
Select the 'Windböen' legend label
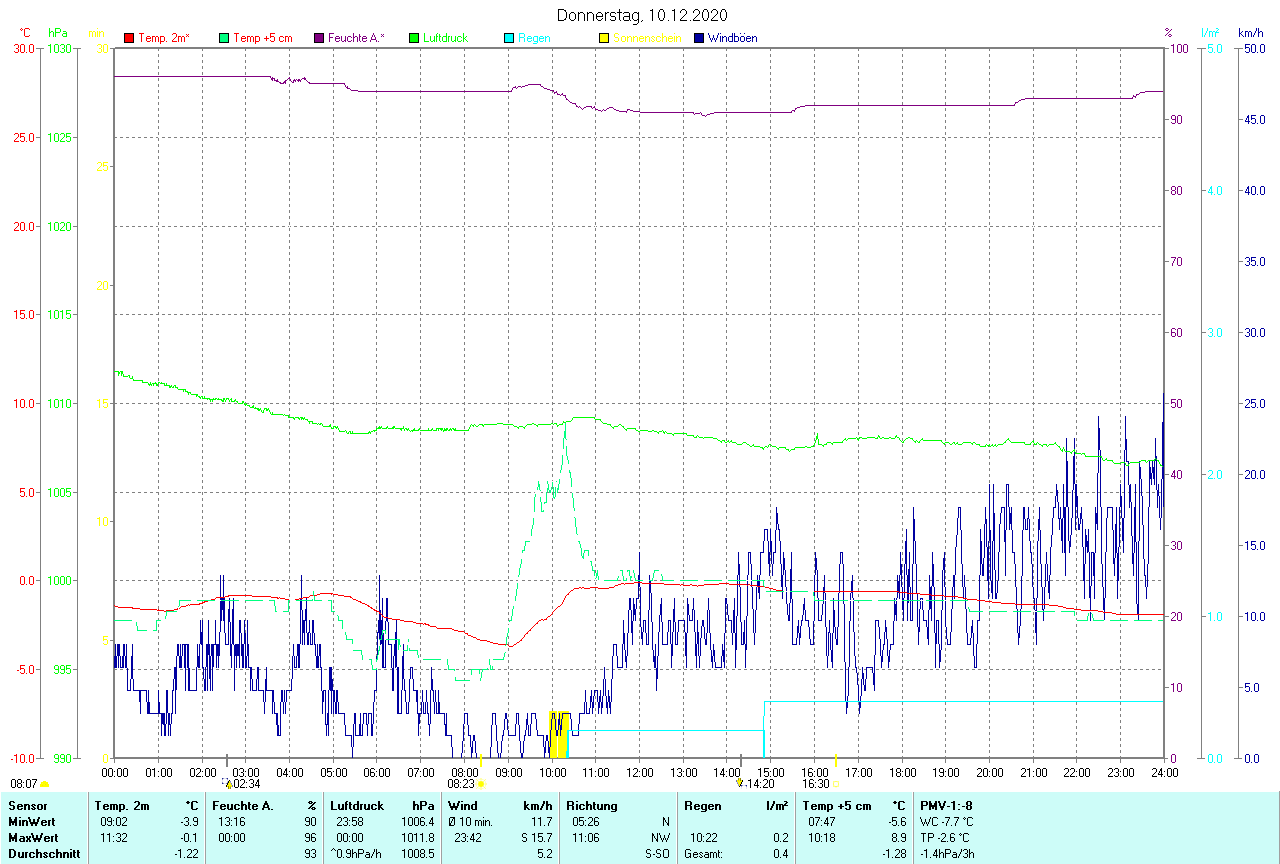click(x=733, y=38)
